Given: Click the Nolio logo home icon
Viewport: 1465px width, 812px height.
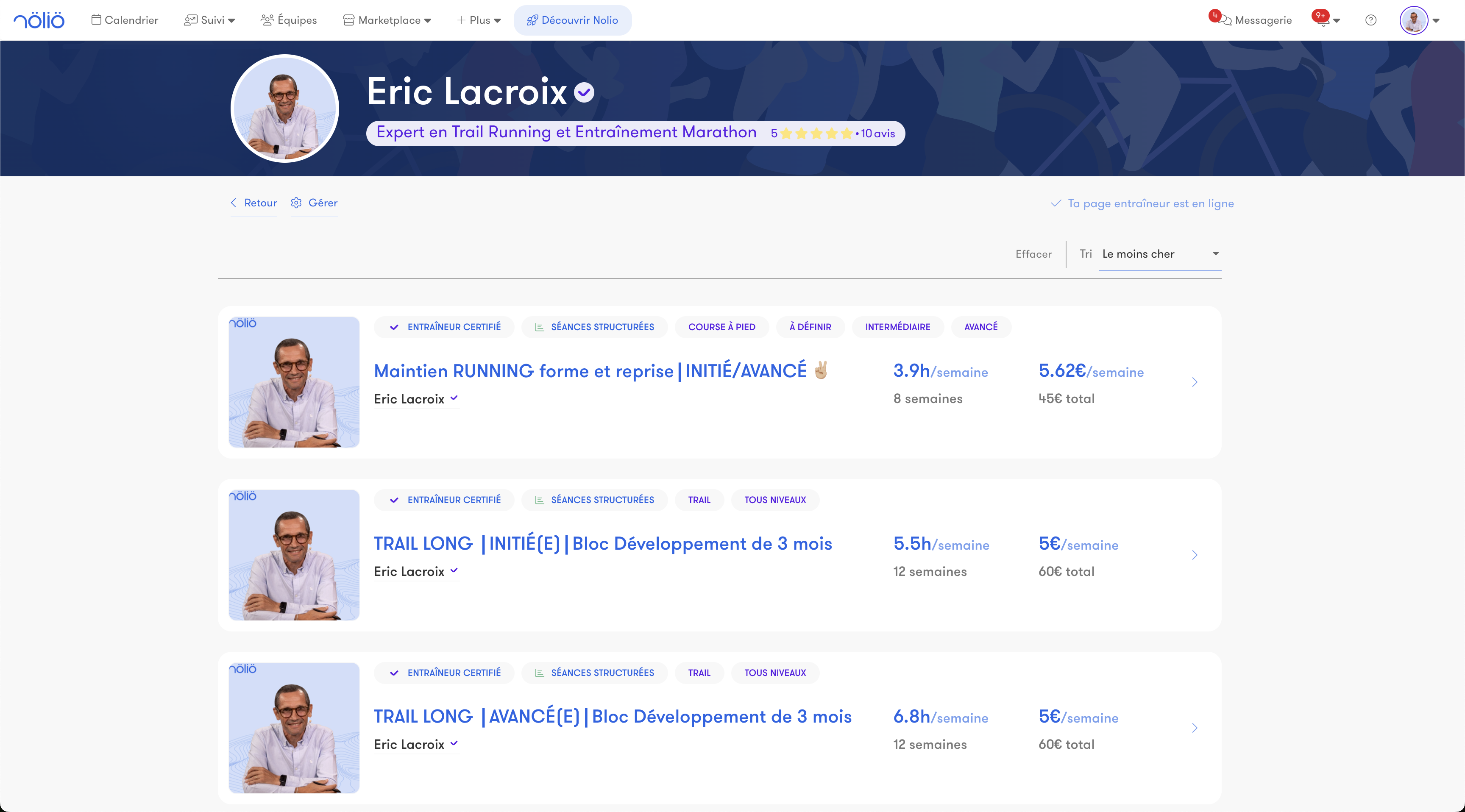Looking at the screenshot, I should coord(39,20).
